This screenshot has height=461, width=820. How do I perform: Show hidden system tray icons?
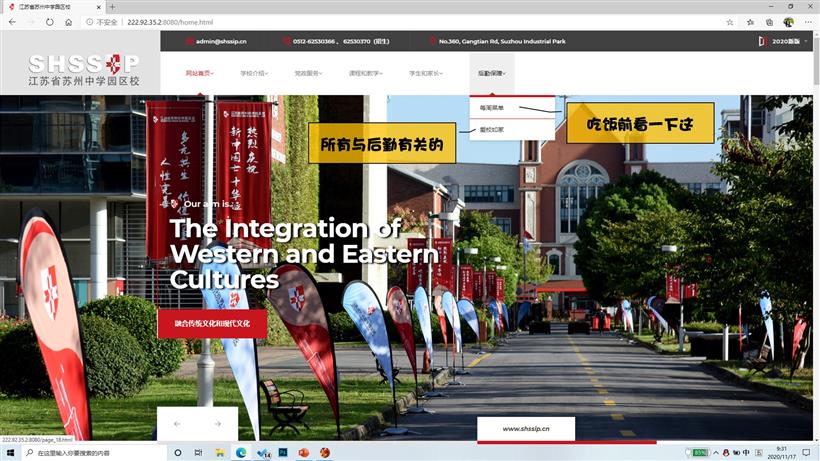pos(716,453)
